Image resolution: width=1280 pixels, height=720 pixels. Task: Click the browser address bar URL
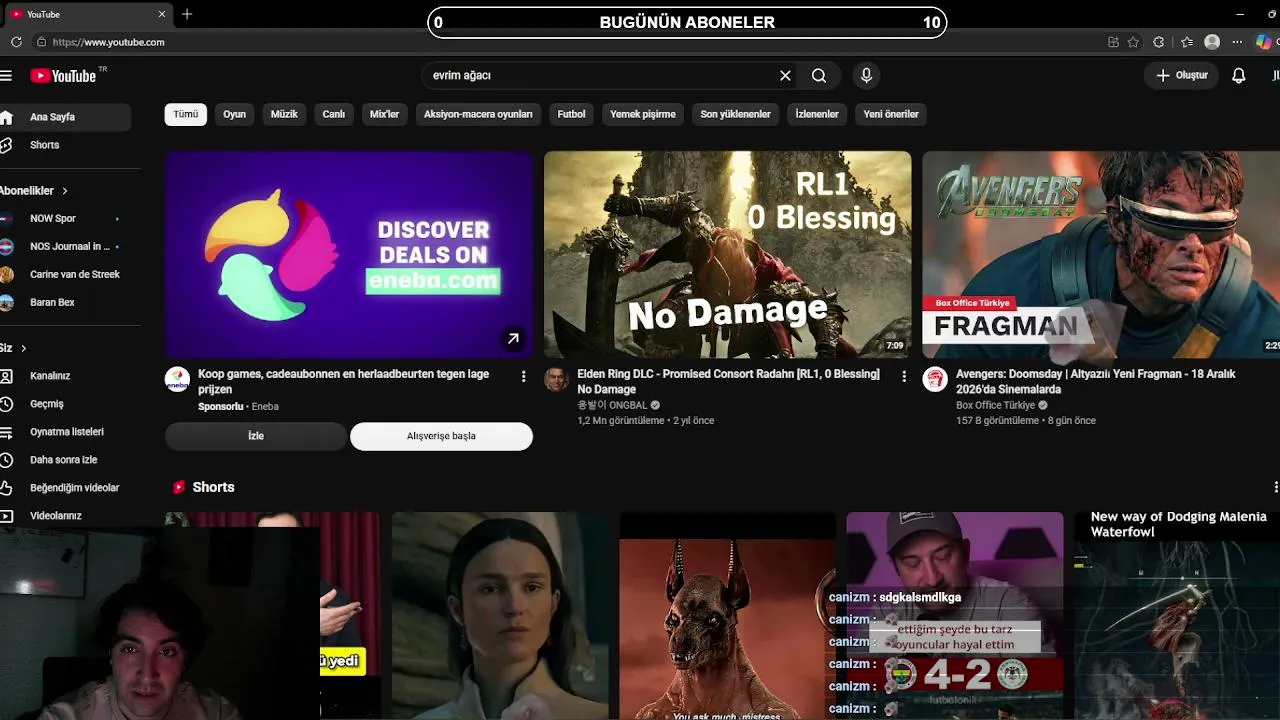108,42
